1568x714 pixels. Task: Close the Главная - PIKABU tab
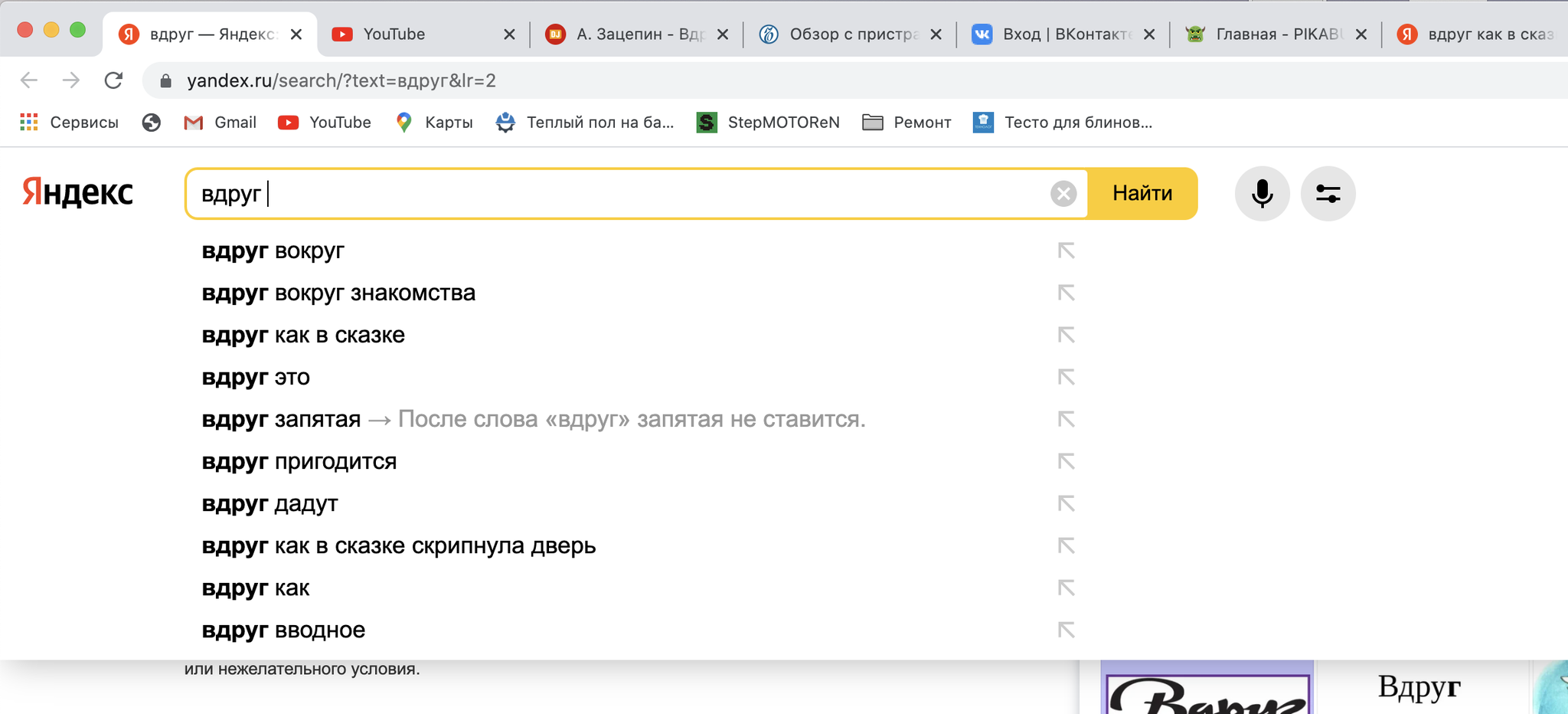(1361, 34)
